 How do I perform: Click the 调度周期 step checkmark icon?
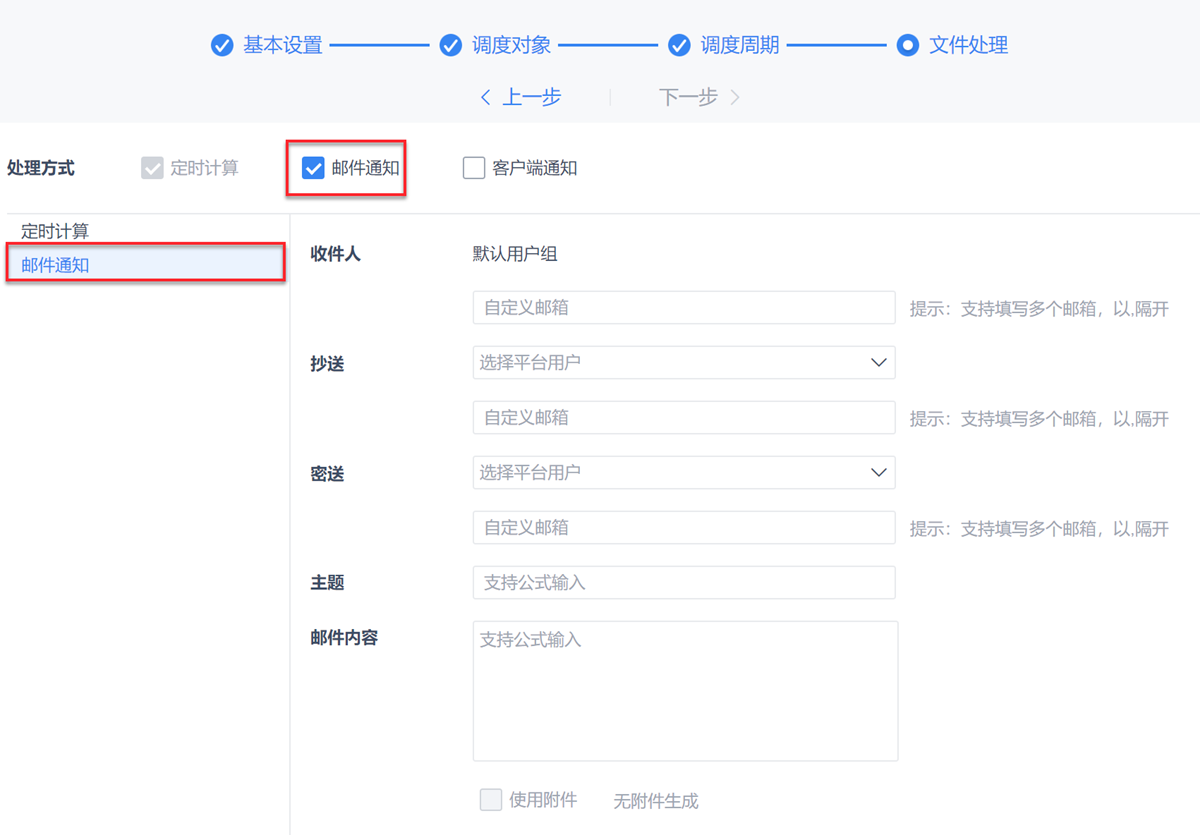point(679,46)
